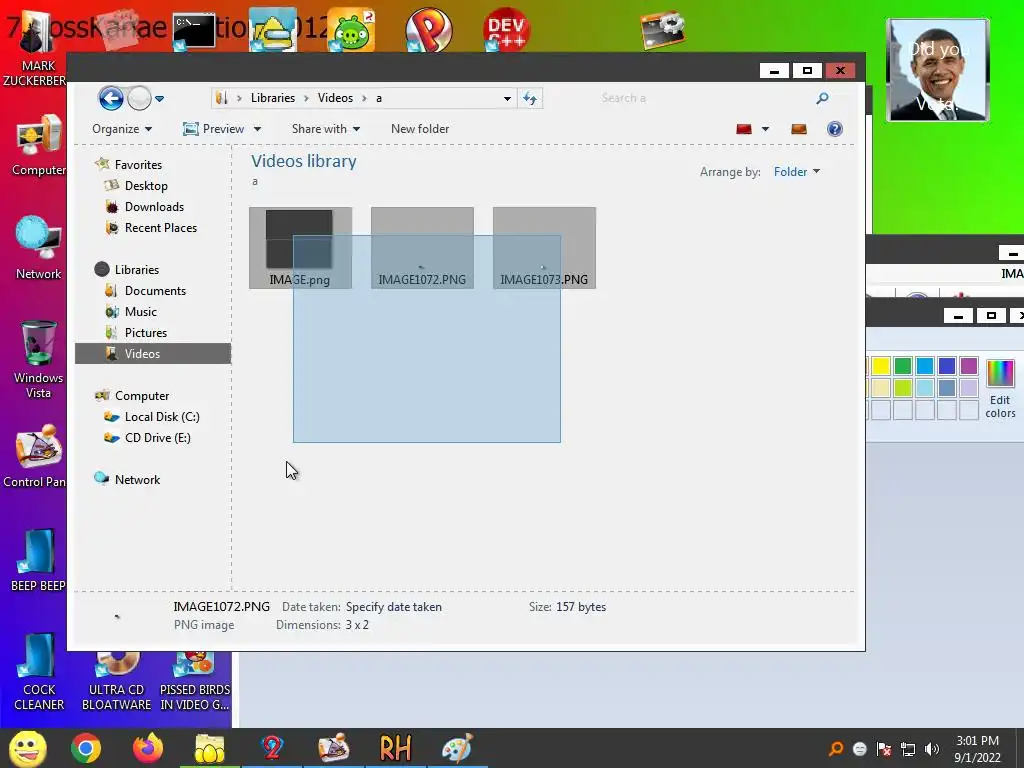Image resolution: width=1024 pixels, height=768 pixels.
Task: Open the Computer desktop icon
Action: pyautogui.click(x=38, y=145)
